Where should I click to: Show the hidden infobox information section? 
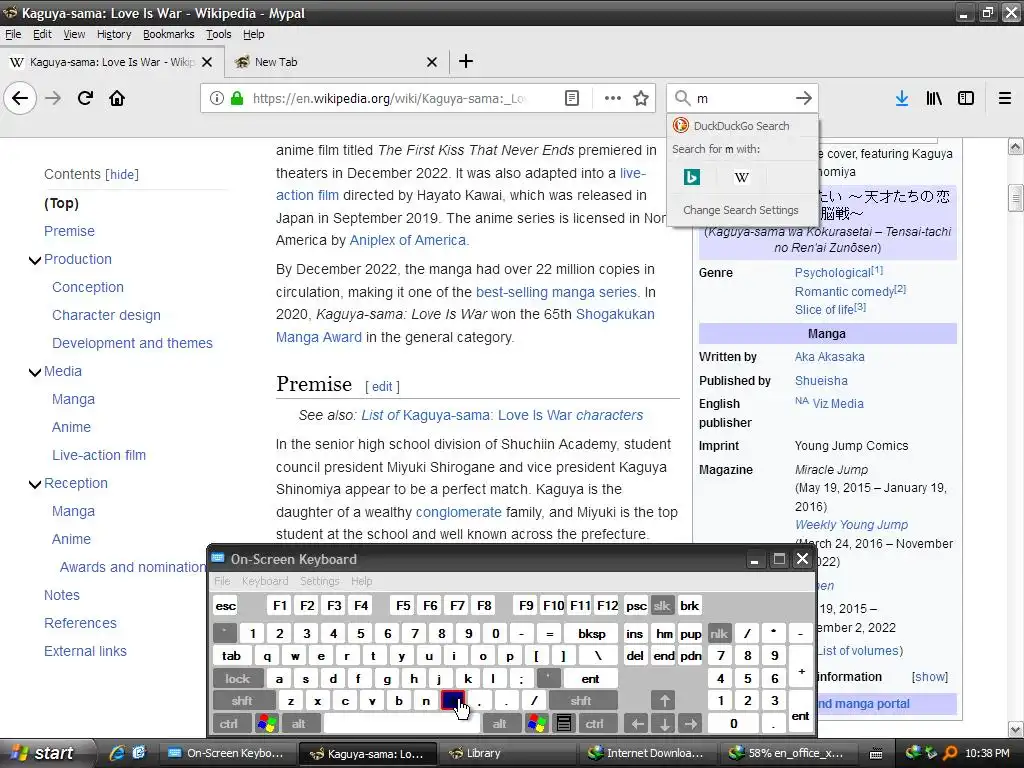point(930,677)
